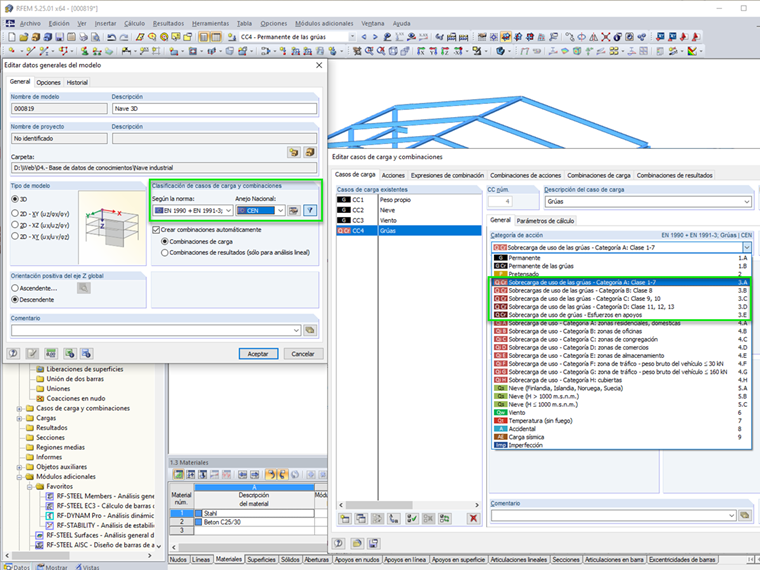
Task: Click the color swatch of Beton C25/30
Action: point(198,522)
